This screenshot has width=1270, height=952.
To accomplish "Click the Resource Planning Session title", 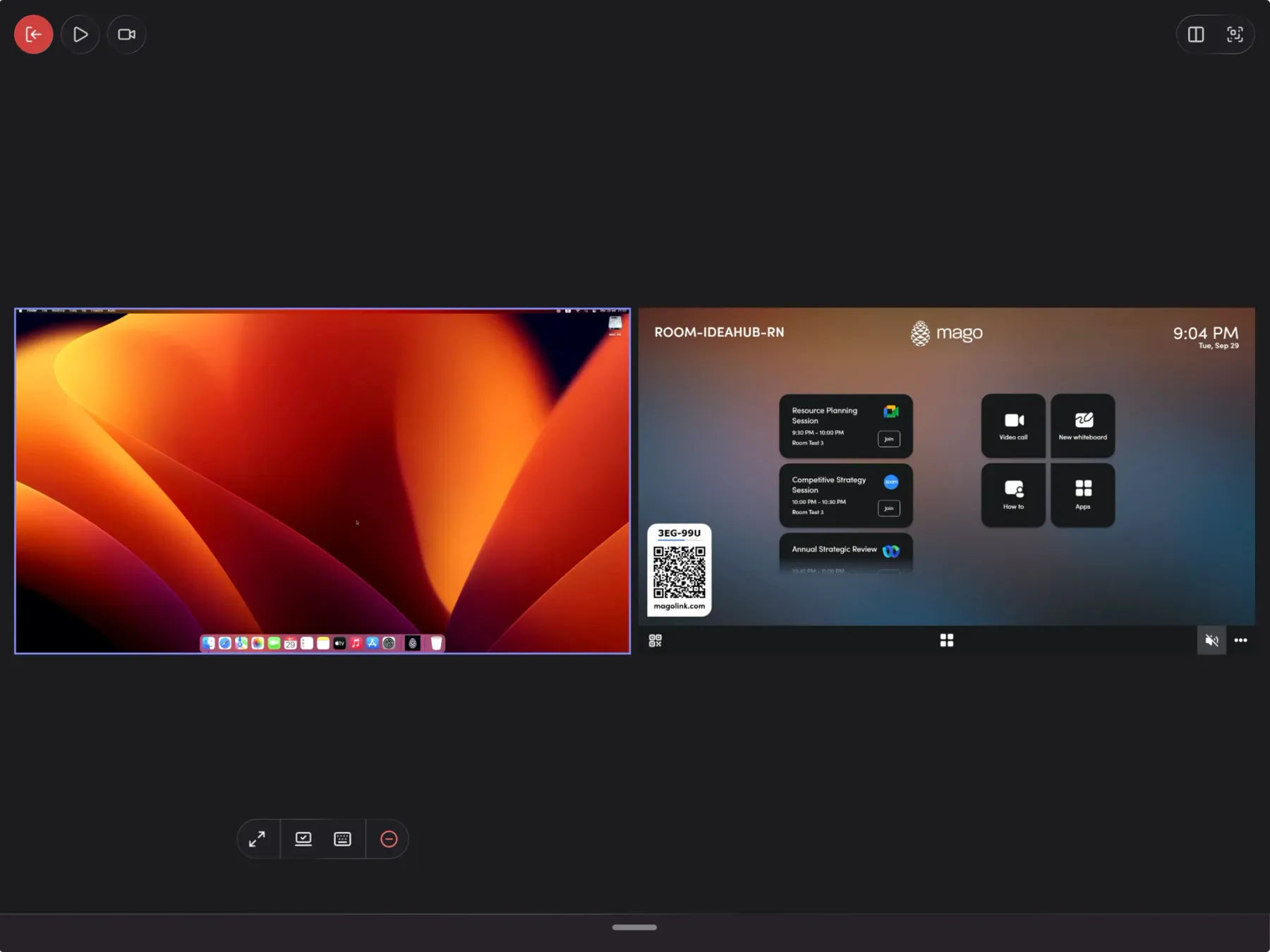I will click(825, 415).
